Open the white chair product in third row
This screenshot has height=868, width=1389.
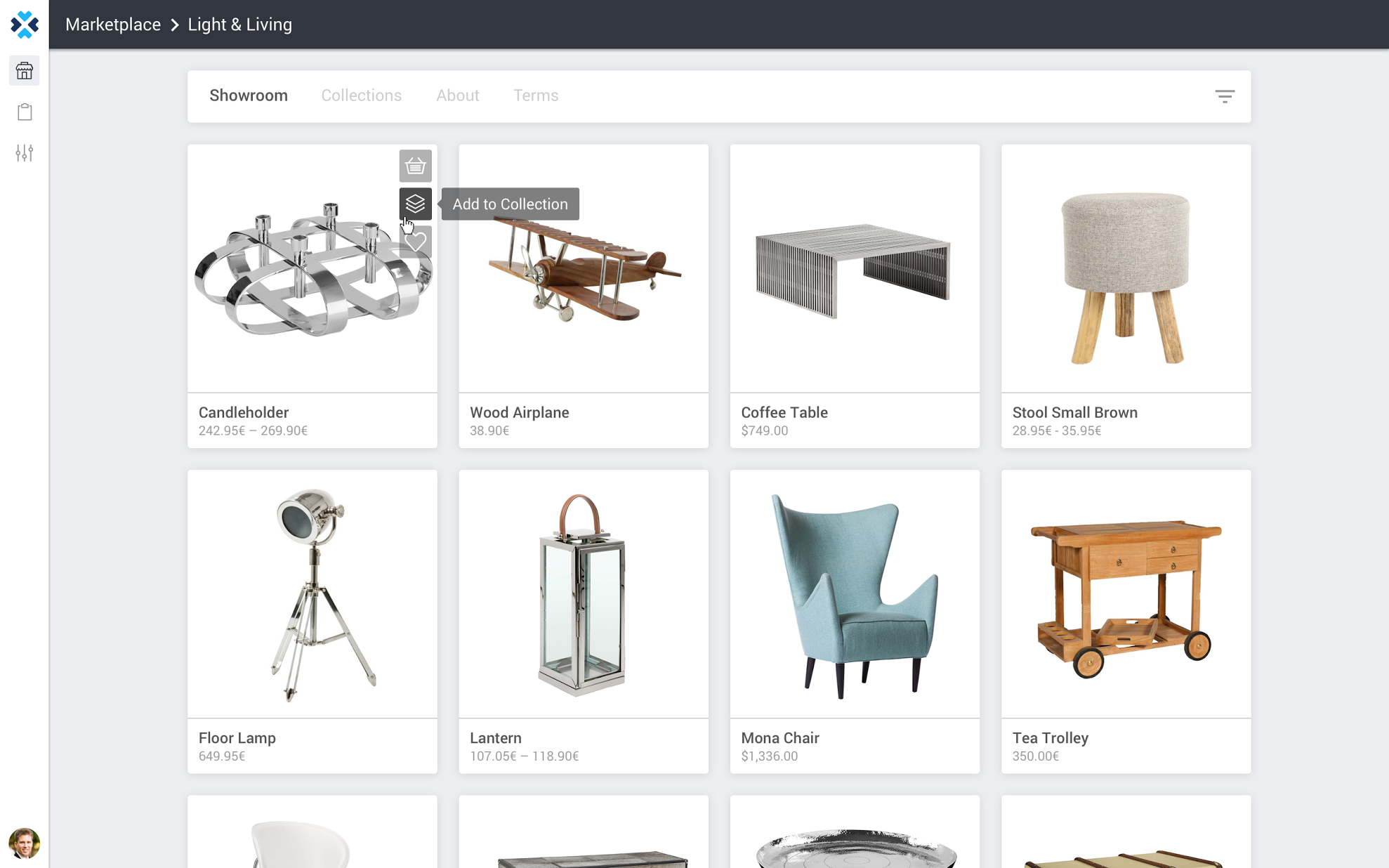coord(312,832)
